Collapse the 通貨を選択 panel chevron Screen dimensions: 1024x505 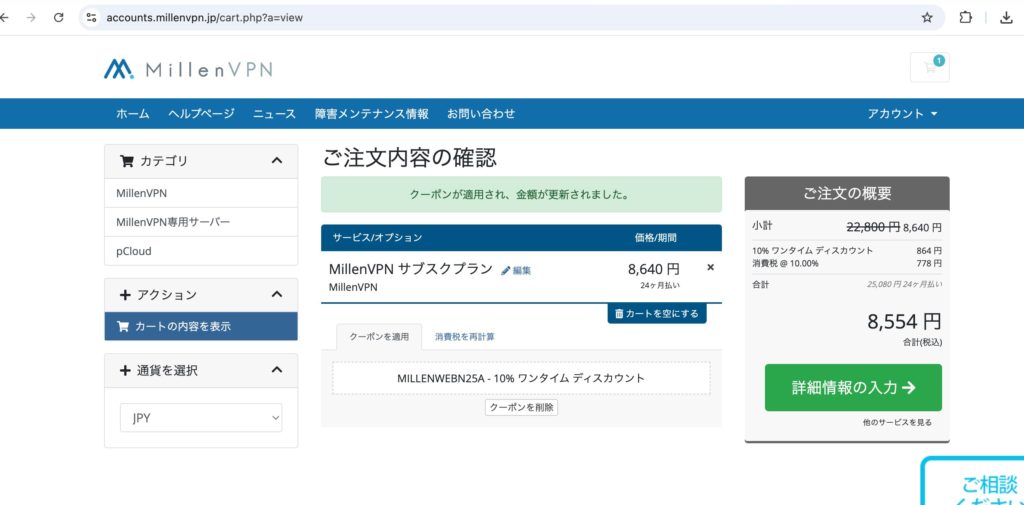[277, 370]
